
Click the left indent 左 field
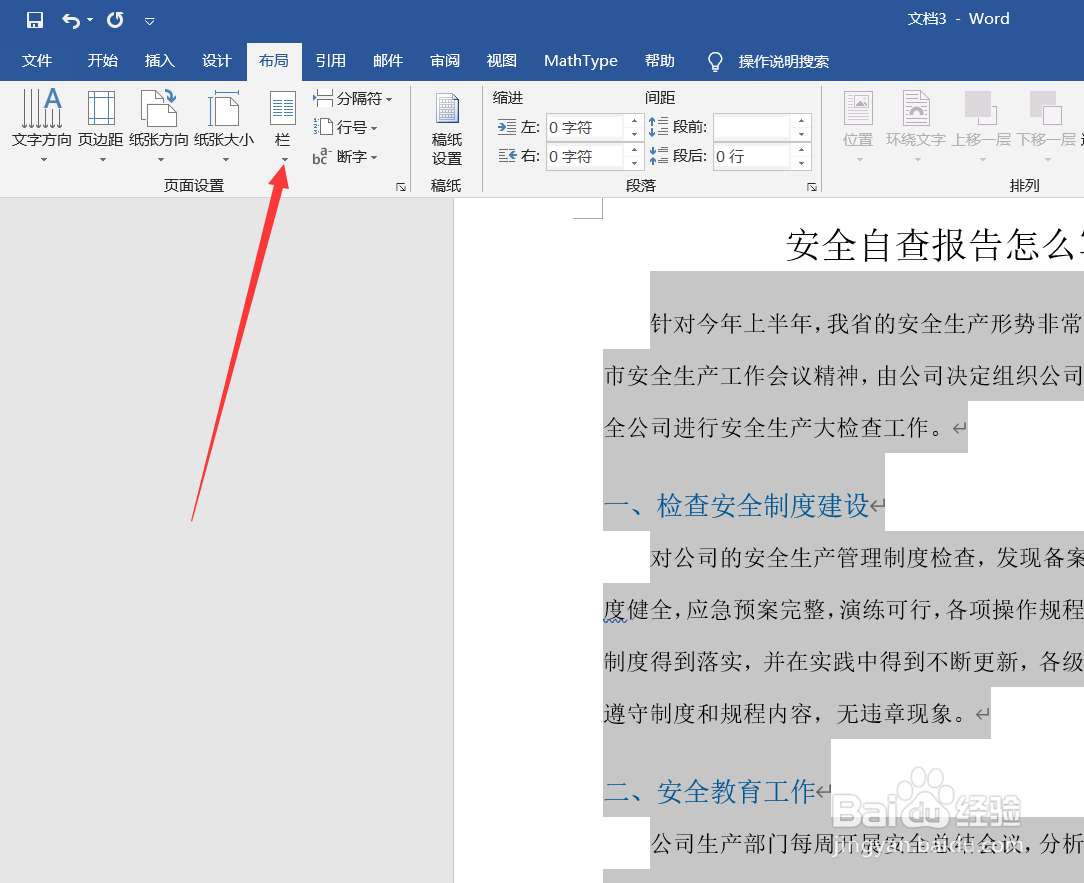585,127
